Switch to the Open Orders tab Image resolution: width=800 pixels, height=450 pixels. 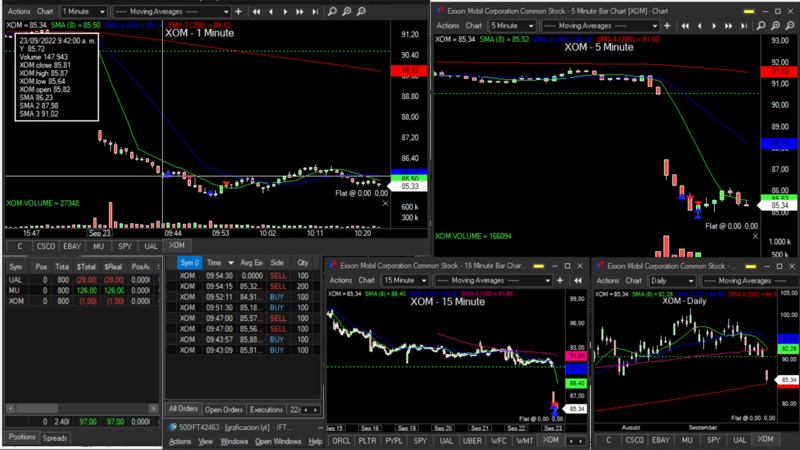pos(223,410)
